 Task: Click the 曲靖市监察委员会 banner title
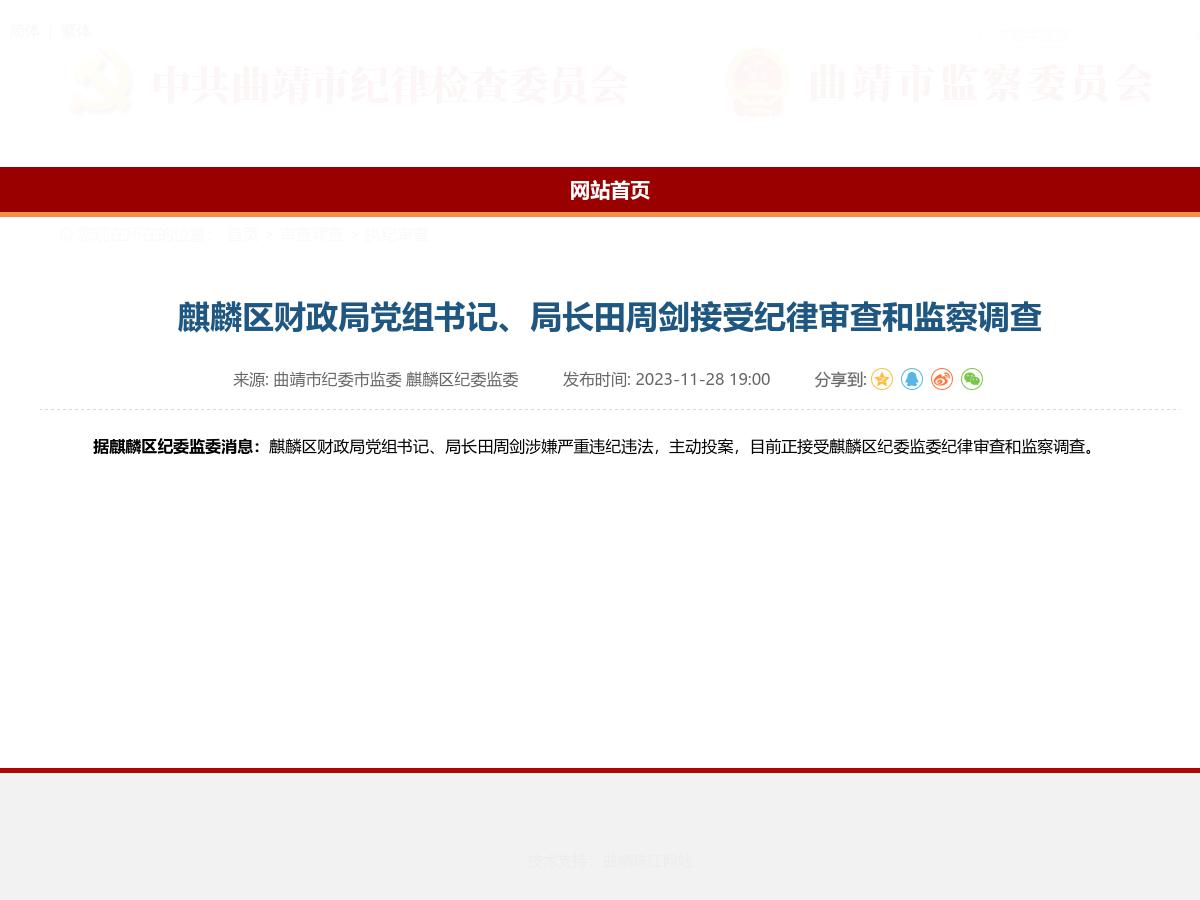coord(980,83)
